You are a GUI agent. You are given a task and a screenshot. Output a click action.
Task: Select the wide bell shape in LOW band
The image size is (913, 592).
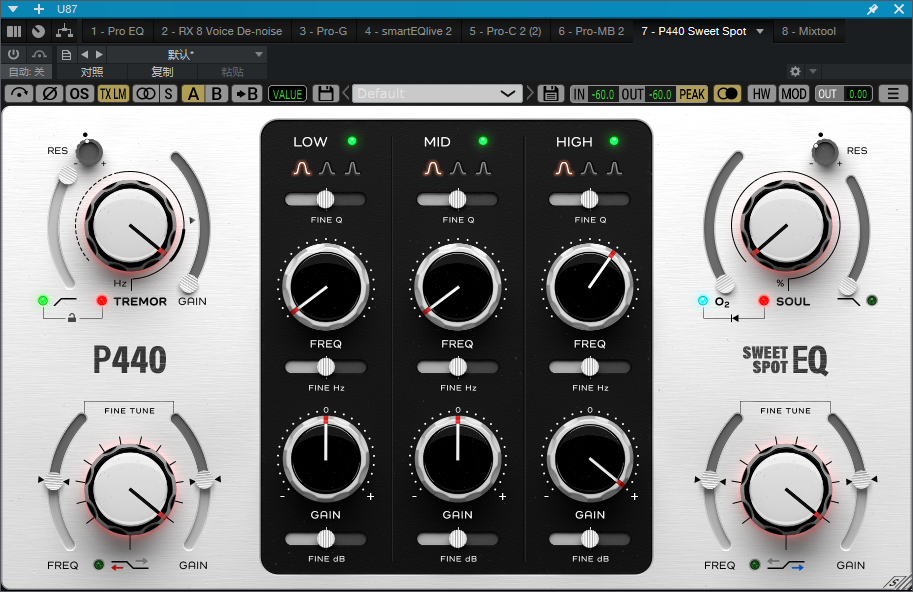[302, 168]
